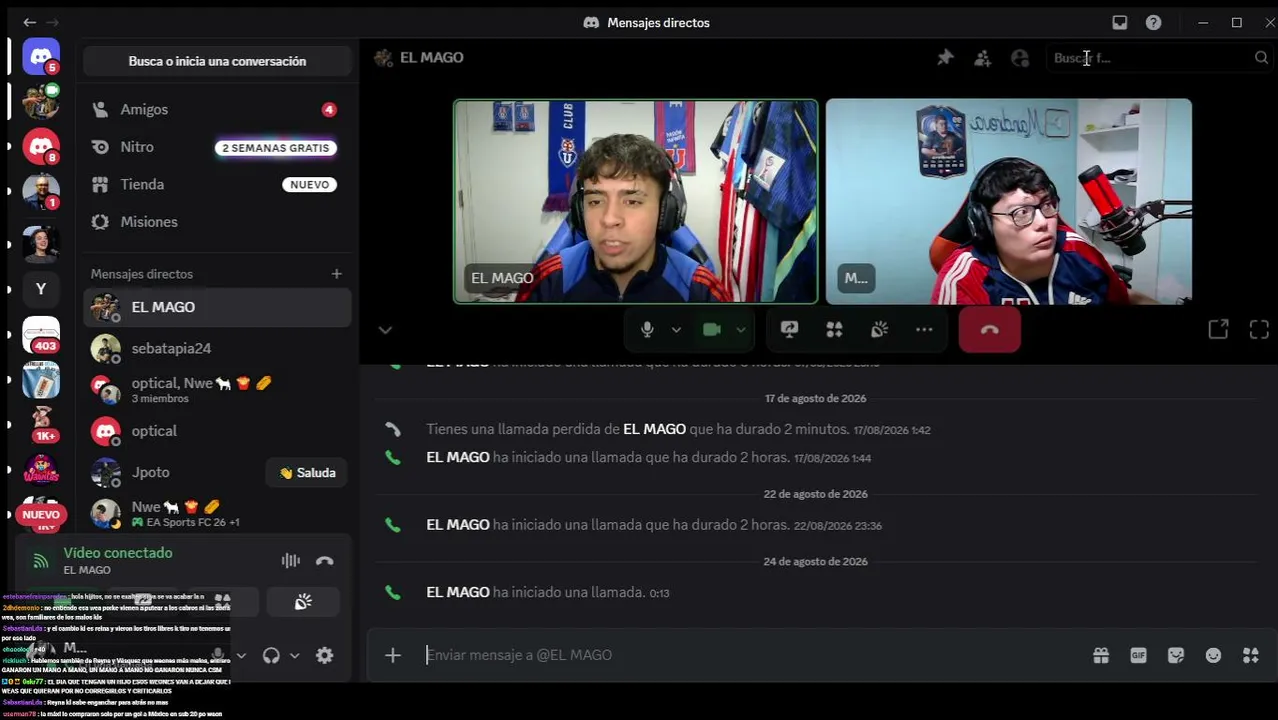This screenshot has height=720, width=1278.
Task: Share your screen in the call
Action: click(x=789, y=329)
